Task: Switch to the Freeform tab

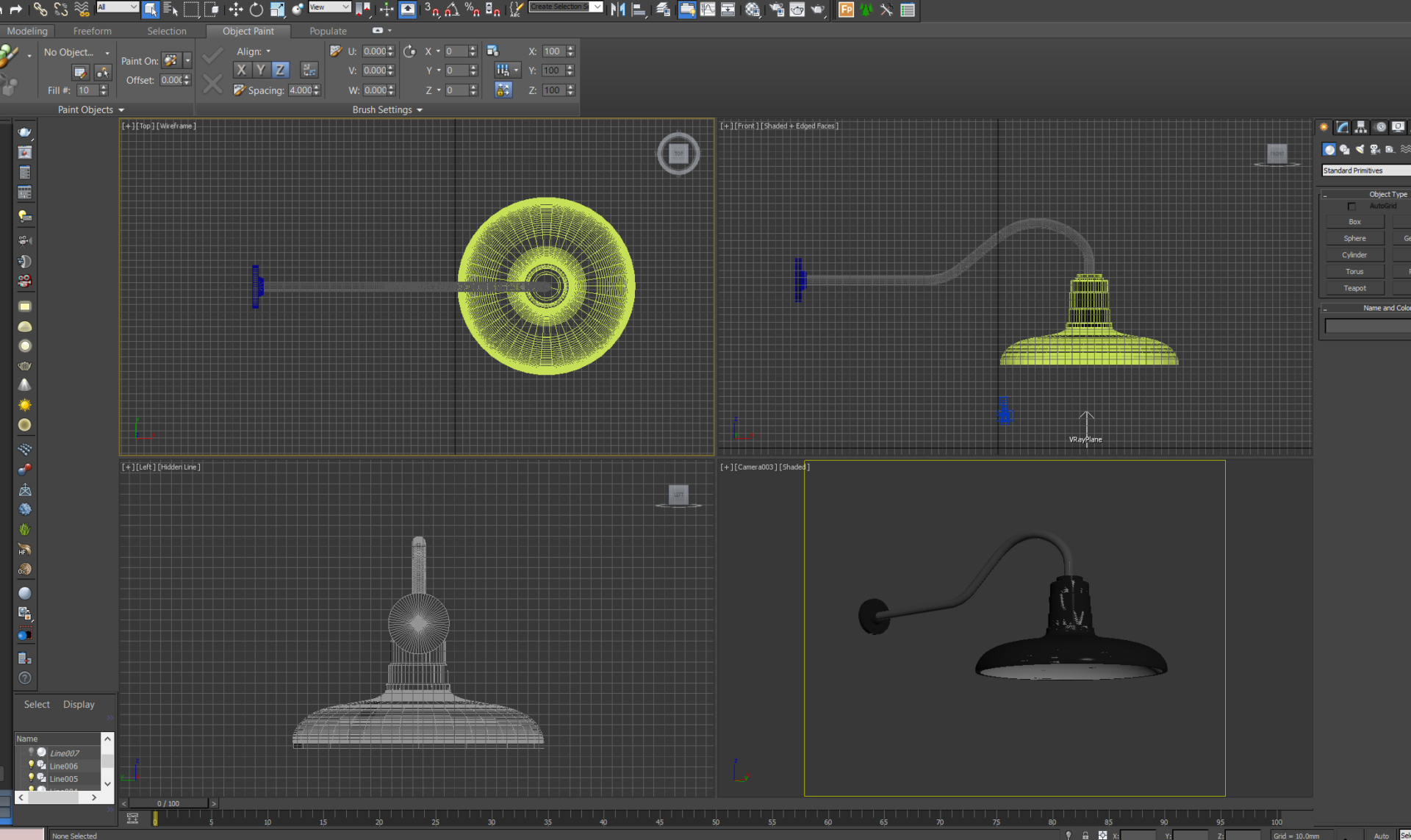Action: tap(93, 31)
